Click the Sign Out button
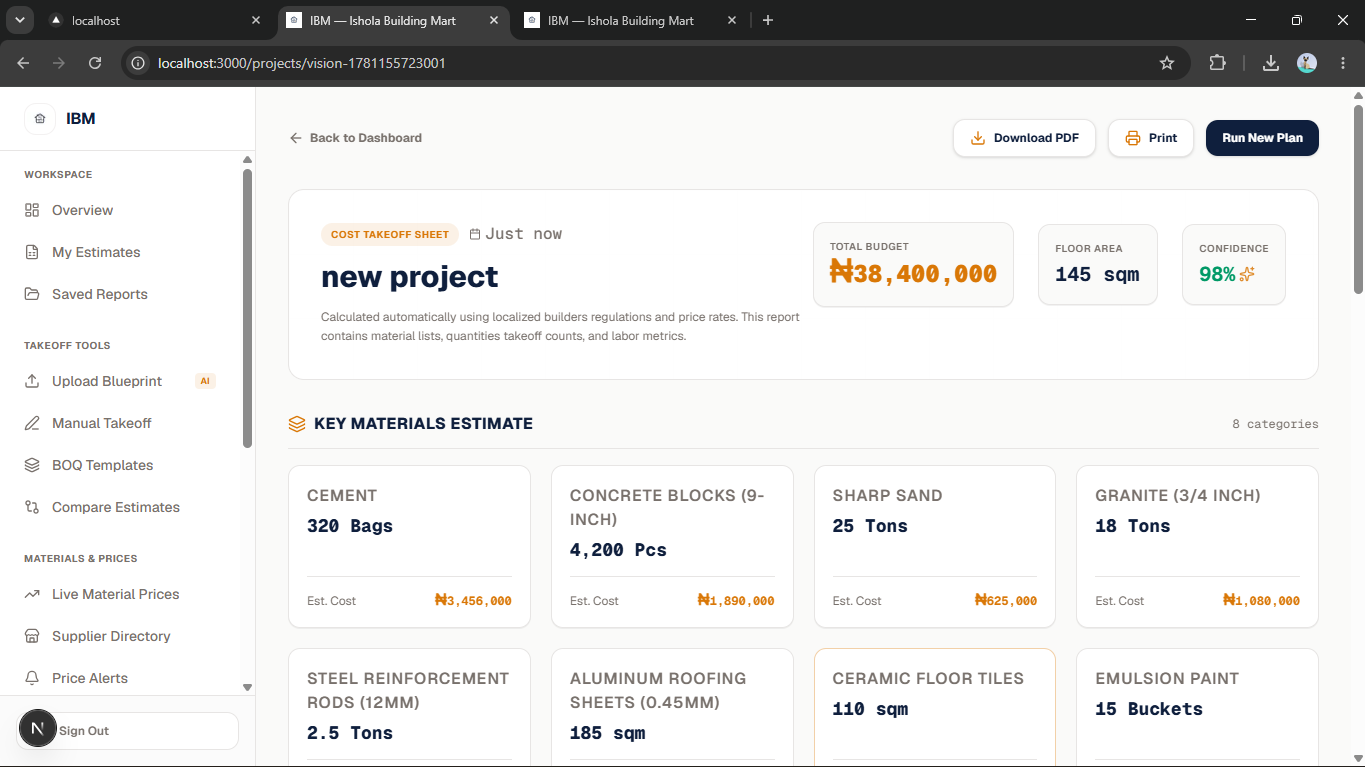Viewport: 1365px width, 767px height. [128, 731]
